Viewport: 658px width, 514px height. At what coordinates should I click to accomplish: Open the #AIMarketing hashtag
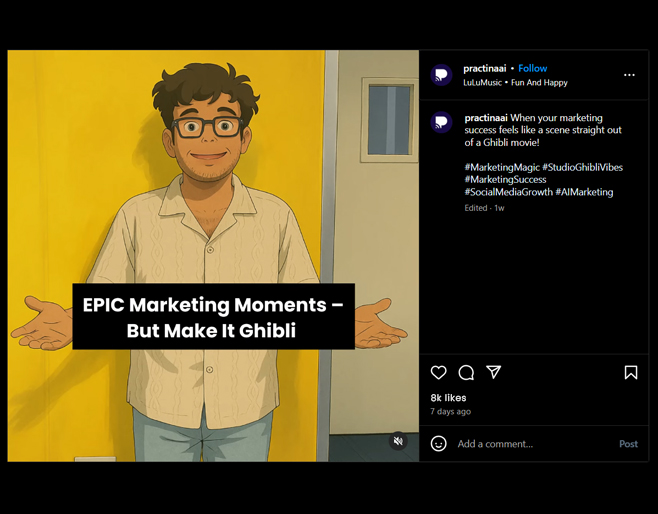point(585,192)
